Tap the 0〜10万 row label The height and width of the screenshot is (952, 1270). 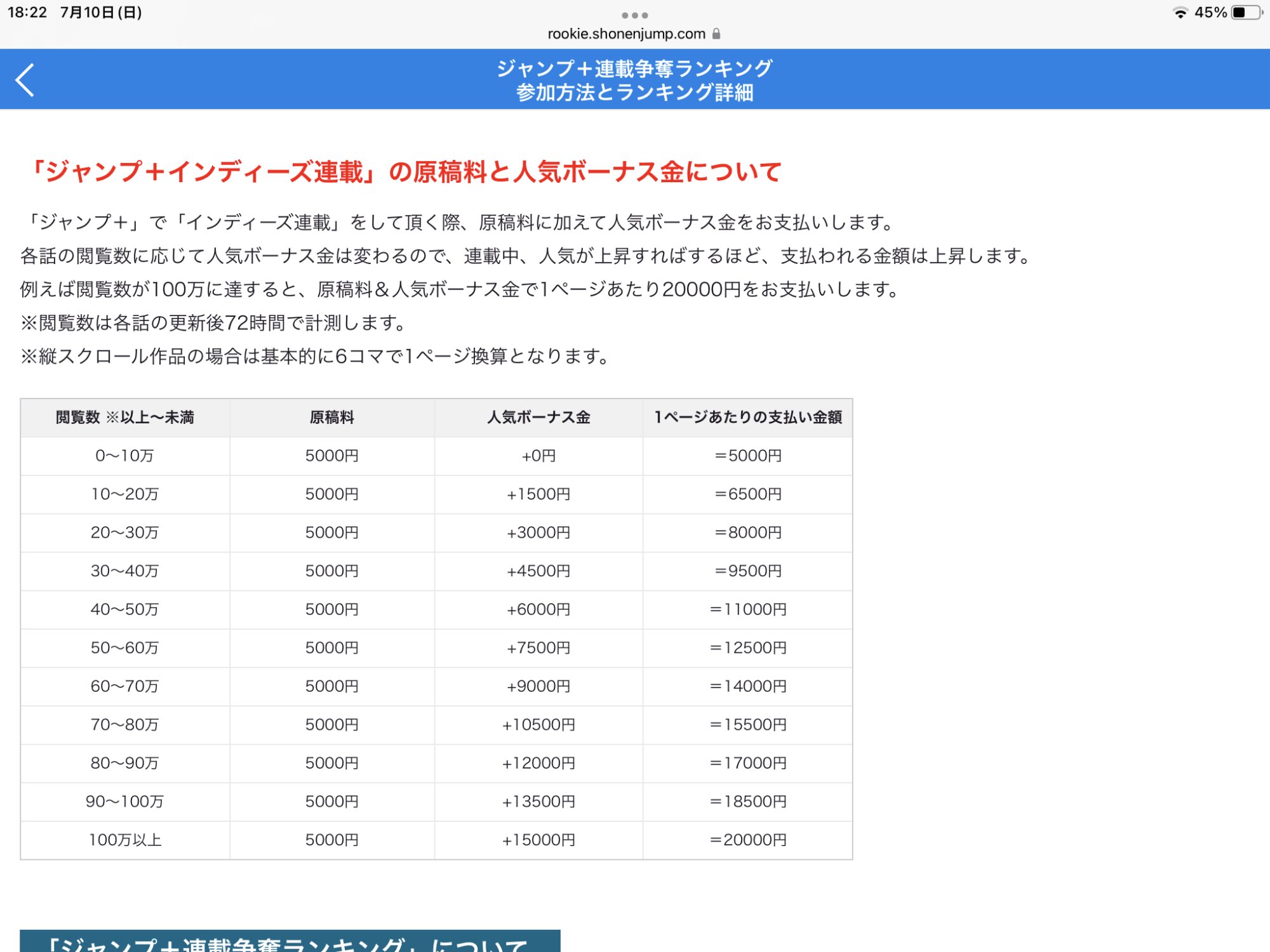(x=125, y=456)
